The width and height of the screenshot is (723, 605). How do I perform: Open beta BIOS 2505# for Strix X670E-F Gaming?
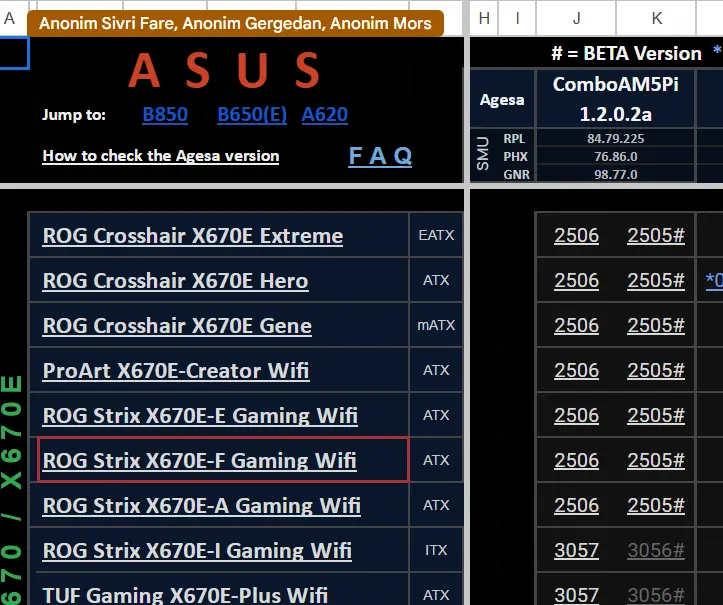pyautogui.click(x=656, y=460)
